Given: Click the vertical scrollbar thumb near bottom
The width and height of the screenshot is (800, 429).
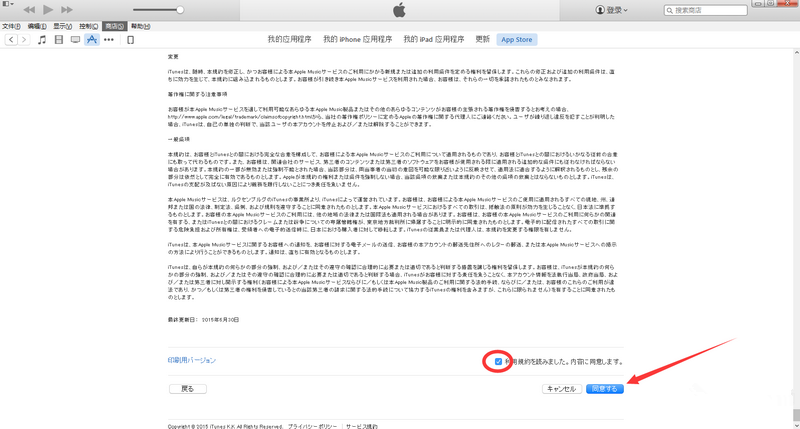Looking at the screenshot, I should pyautogui.click(x=796, y=413).
